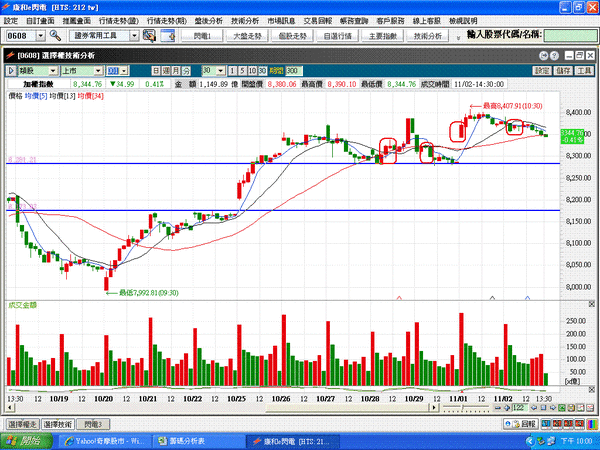Toggle the 週 weekly period button

(x=166, y=71)
